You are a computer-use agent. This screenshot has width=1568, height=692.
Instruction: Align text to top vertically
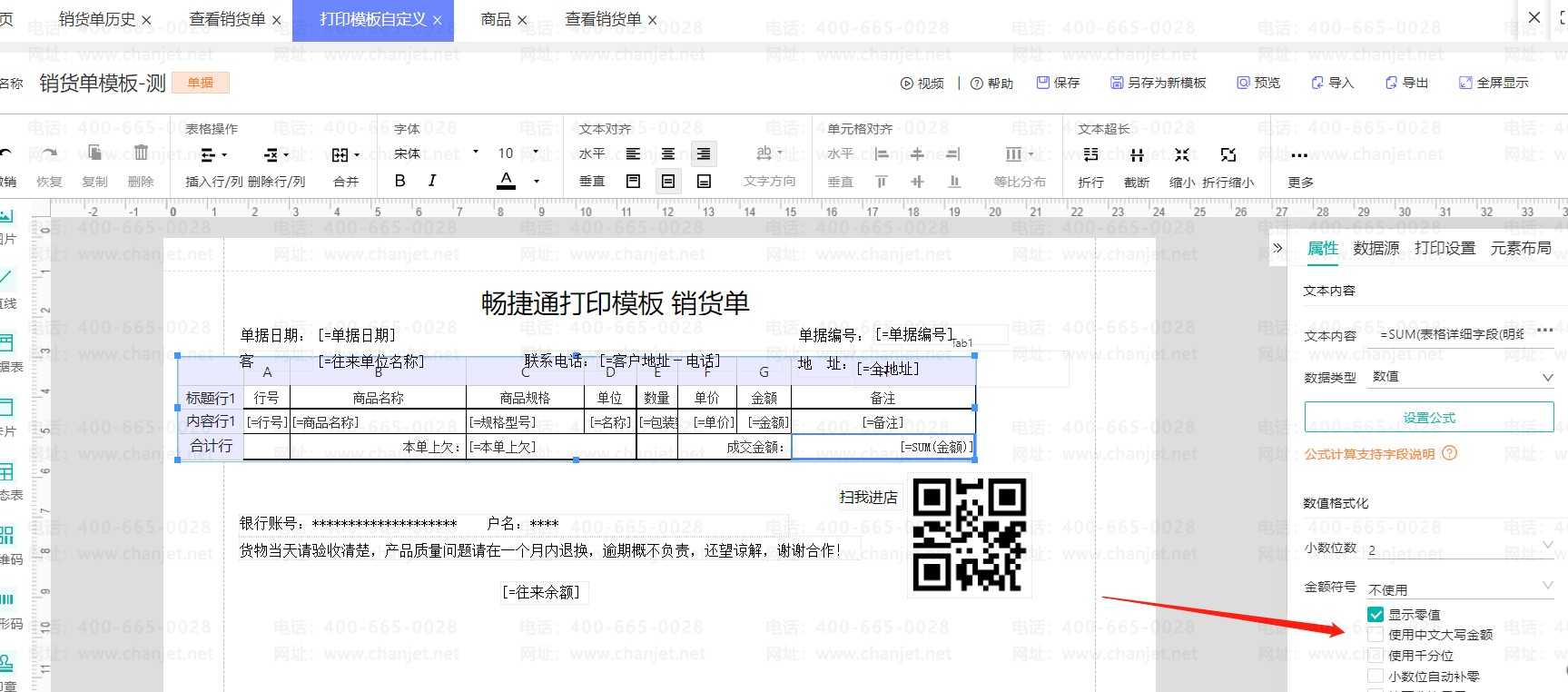point(634,182)
